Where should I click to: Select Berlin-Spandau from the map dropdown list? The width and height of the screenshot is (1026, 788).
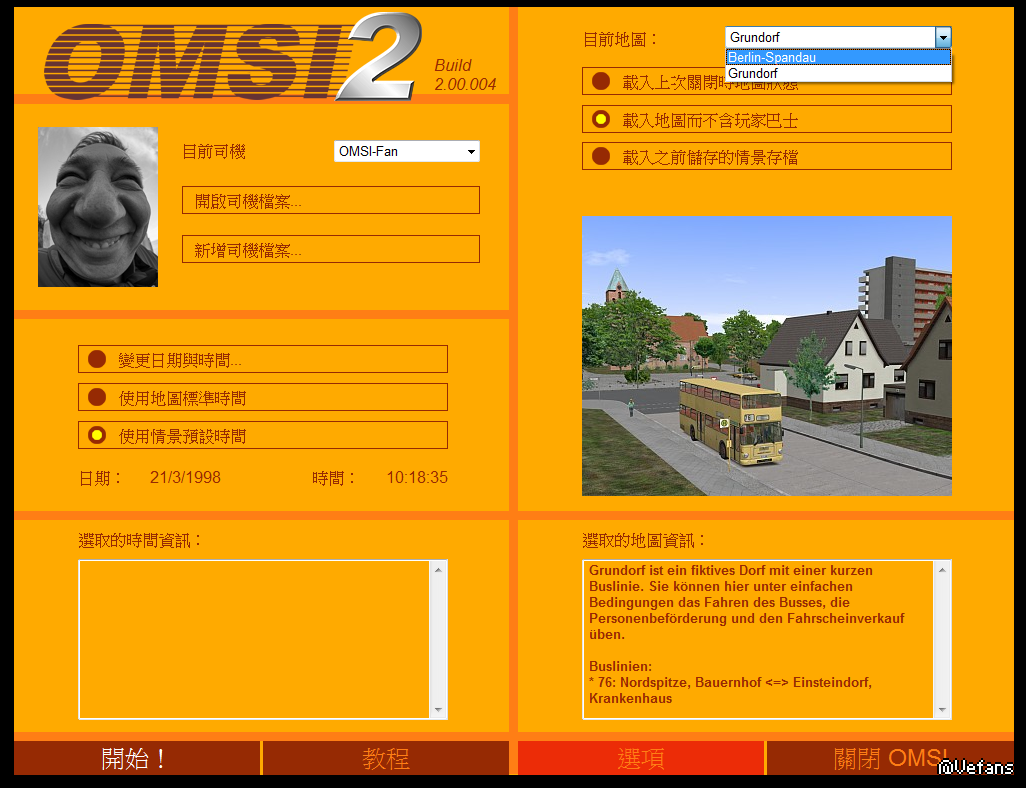tap(838, 58)
